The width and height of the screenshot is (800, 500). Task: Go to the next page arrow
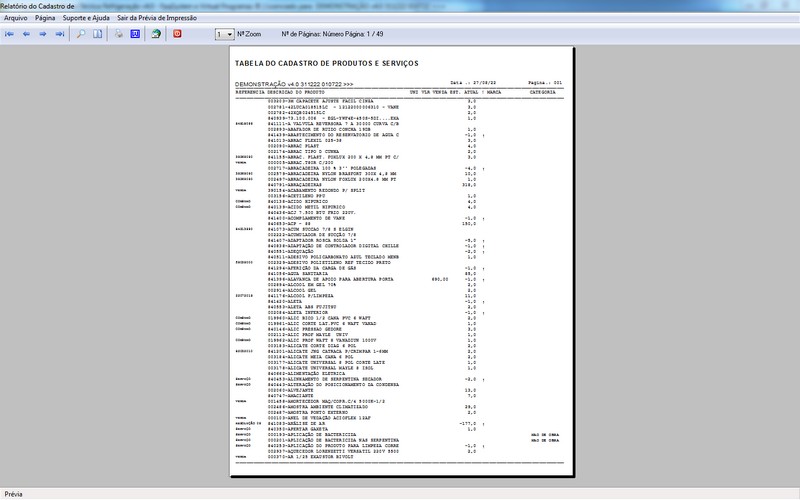43,34
